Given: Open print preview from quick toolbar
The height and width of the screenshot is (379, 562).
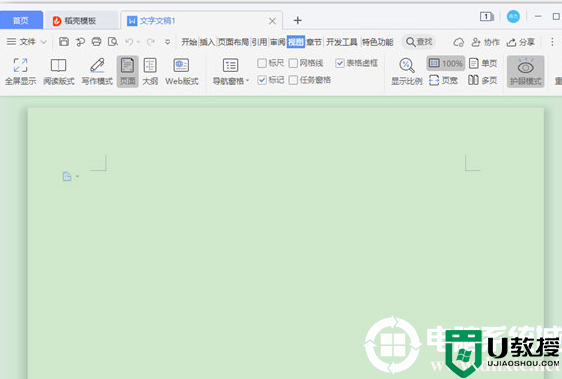Looking at the screenshot, I should tap(113, 42).
